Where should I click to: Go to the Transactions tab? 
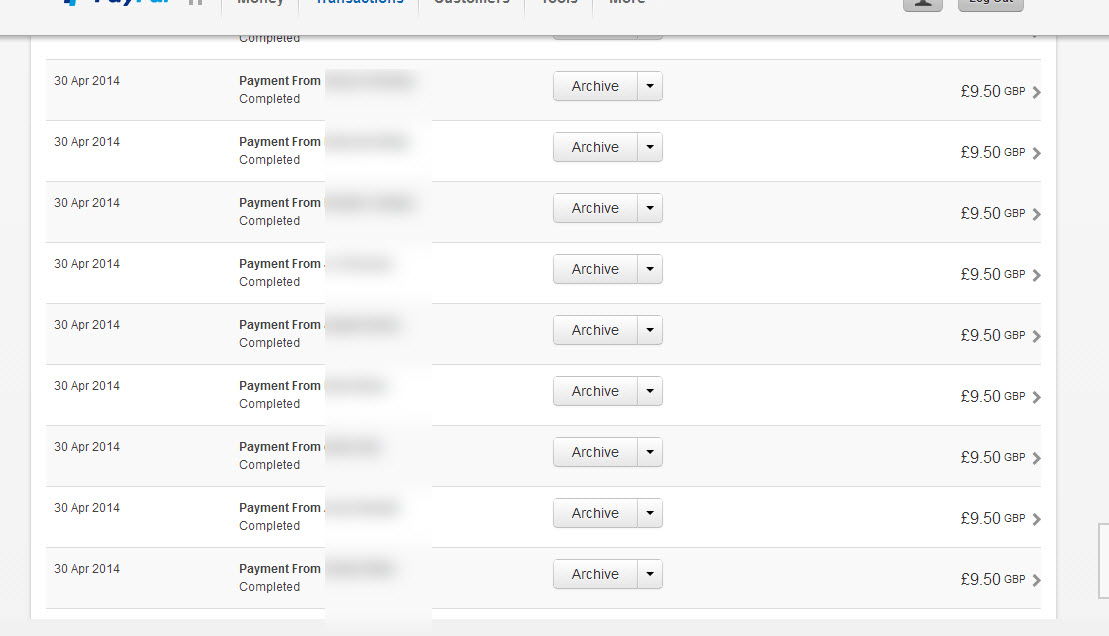coord(359,3)
